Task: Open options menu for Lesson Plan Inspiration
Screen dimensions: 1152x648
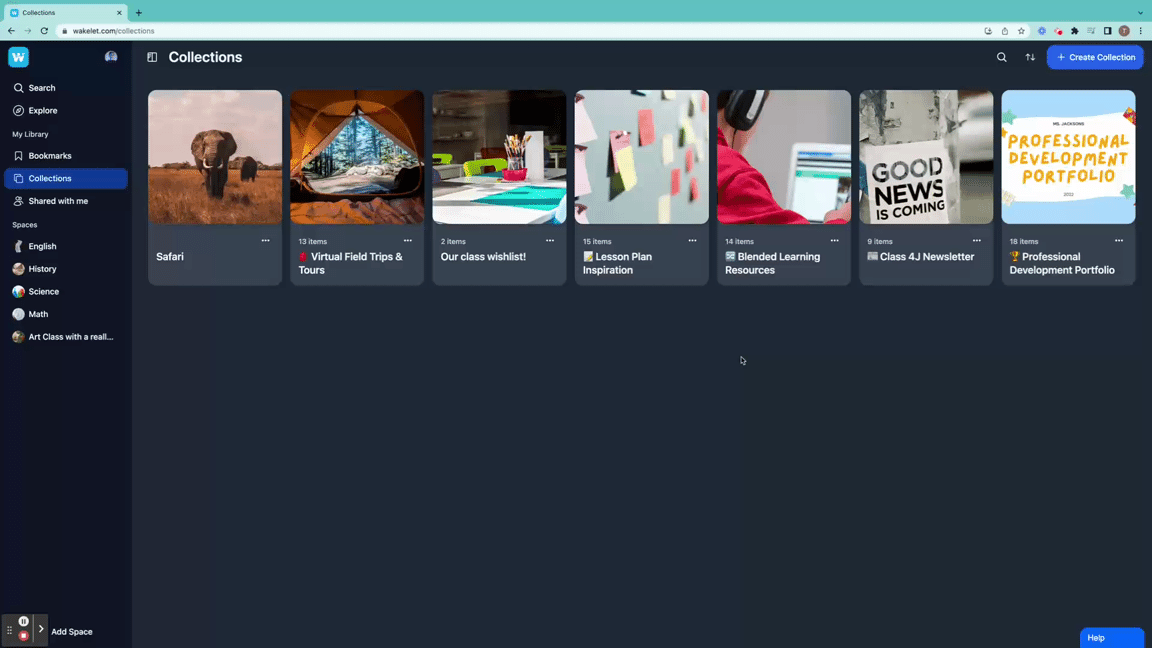Action: click(x=692, y=241)
